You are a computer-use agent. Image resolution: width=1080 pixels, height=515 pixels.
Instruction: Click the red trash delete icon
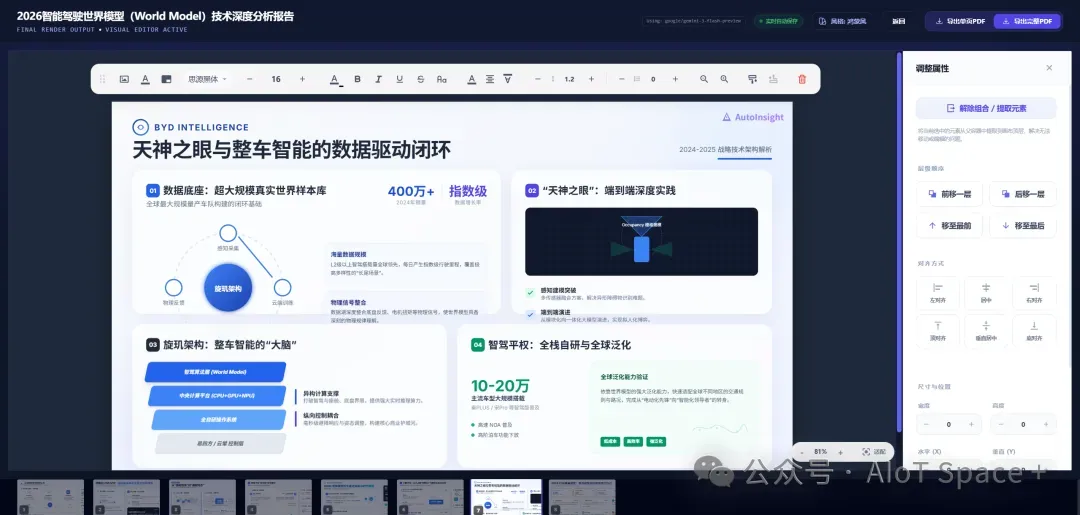[x=802, y=79]
